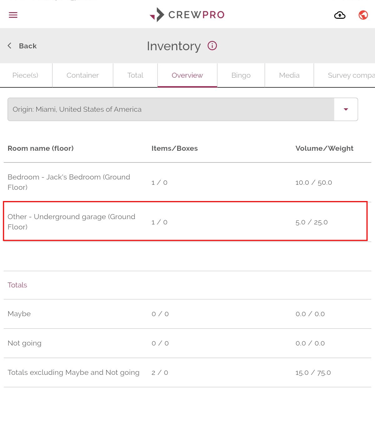Open the Total tab
Viewport: 375px width, 422px height.
(x=135, y=75)
